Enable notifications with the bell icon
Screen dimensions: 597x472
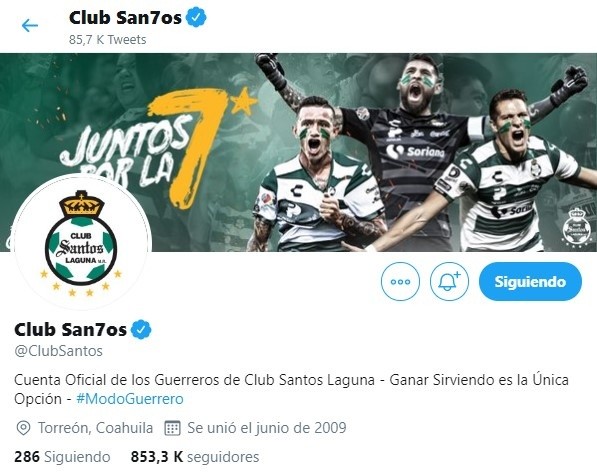[x=449, y=282]
